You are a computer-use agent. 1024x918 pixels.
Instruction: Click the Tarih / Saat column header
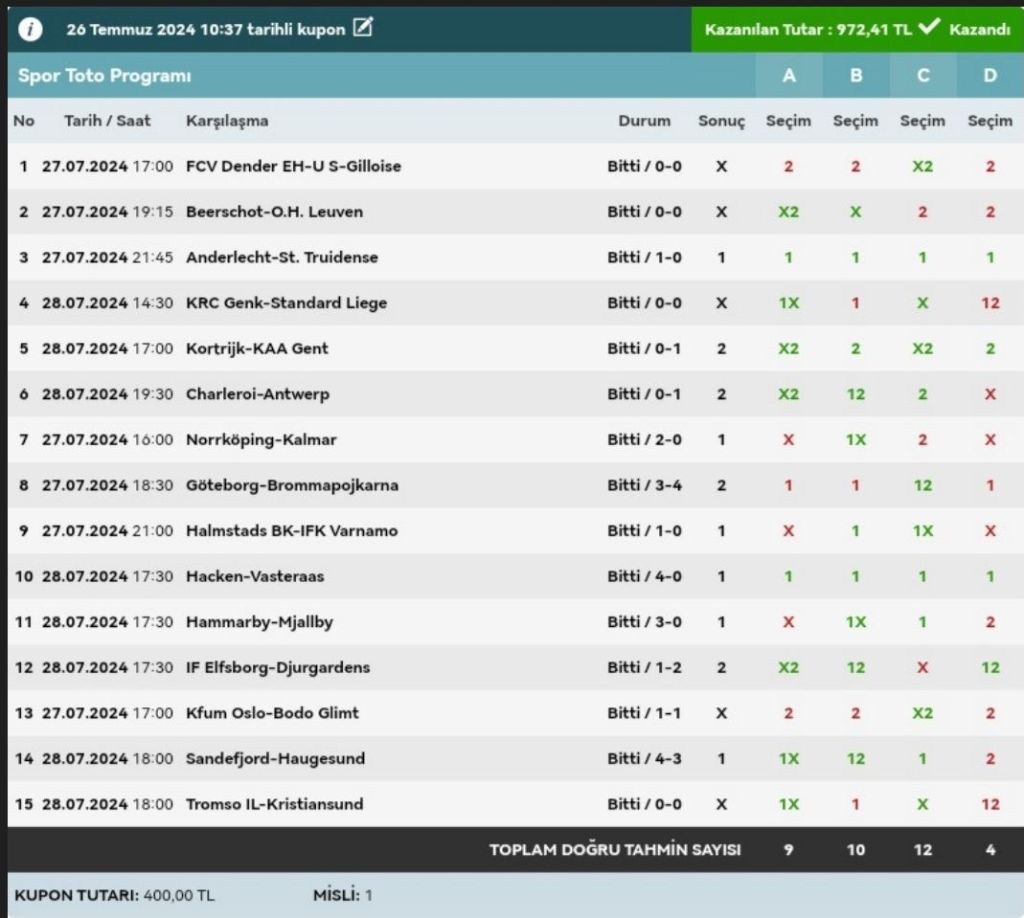(107, 121)
